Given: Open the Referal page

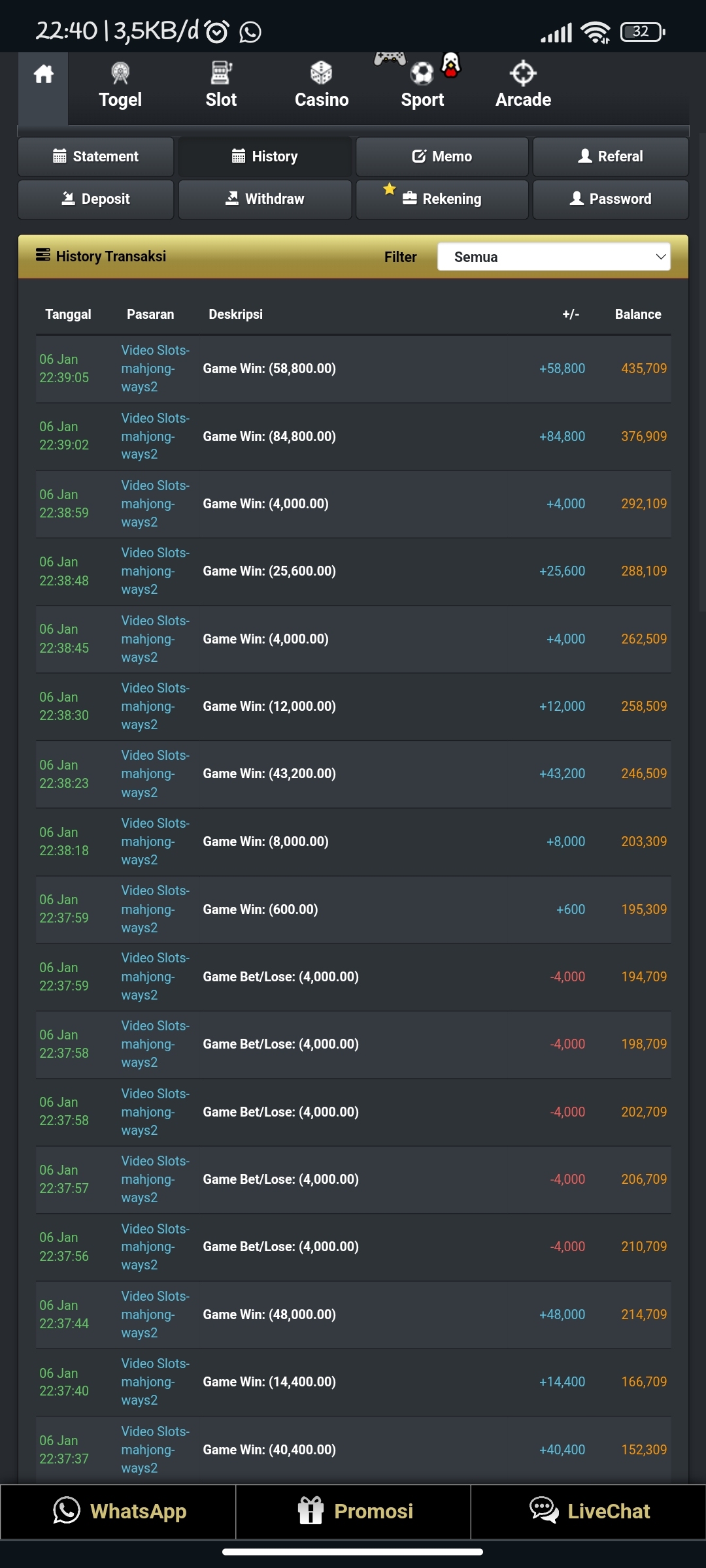Looking at the screenshot, I should point(611,157).
